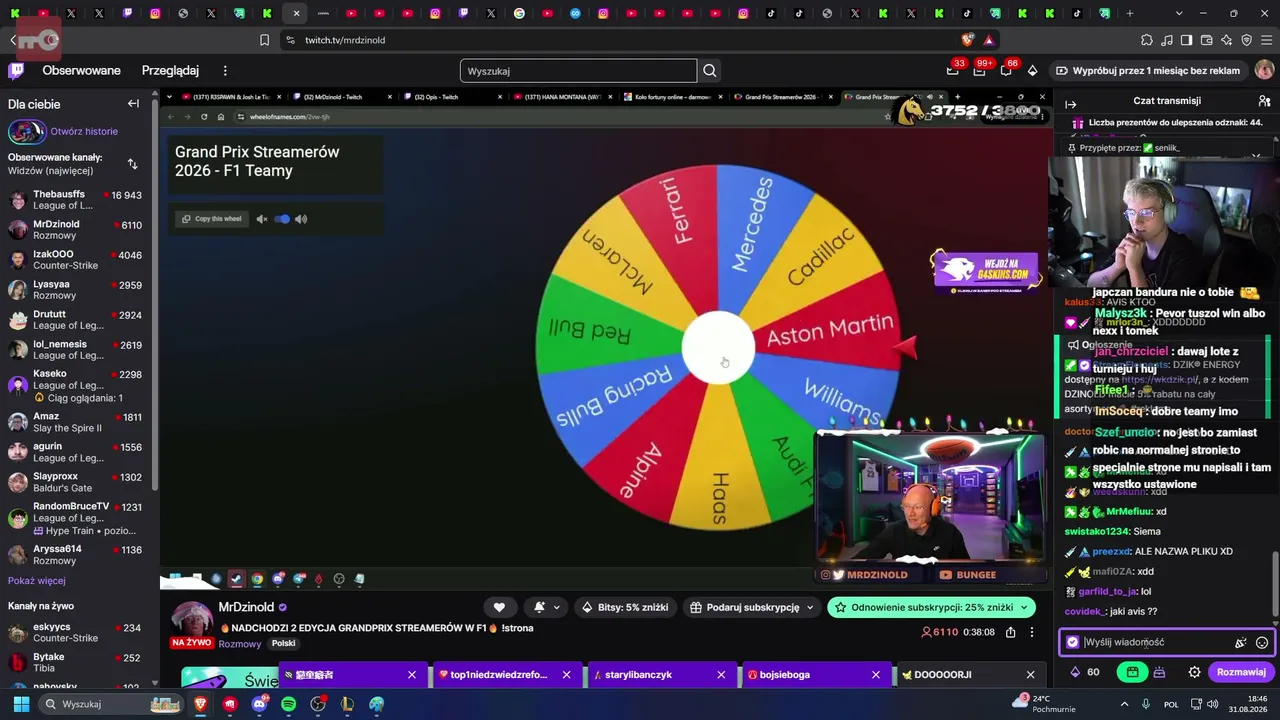
Task: Open the stream more options menu
Action: point(1032,632)
